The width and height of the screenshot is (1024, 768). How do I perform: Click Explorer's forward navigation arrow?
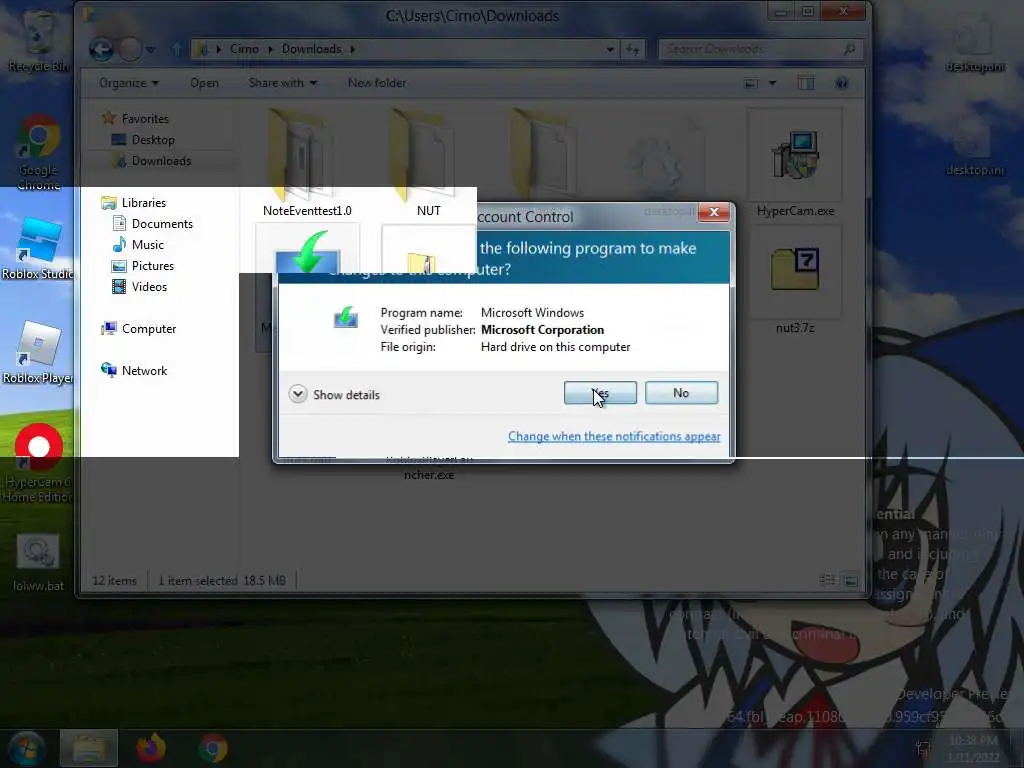(x=130, y=50)
